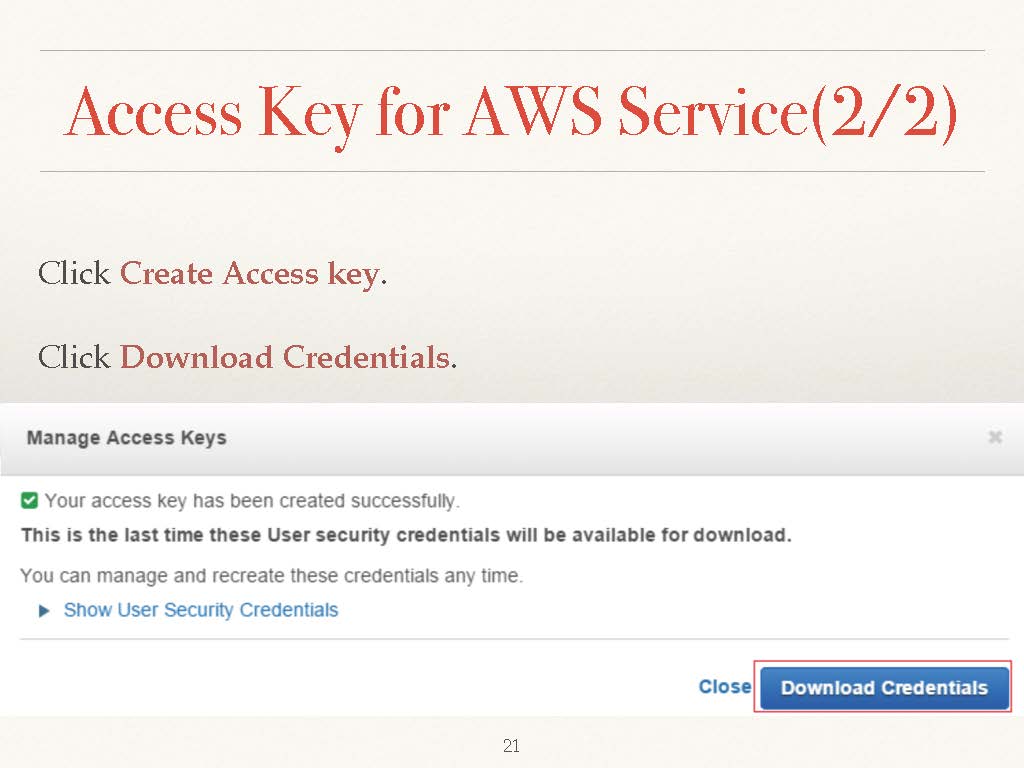Click the Manage Access Keys dialog title

(126, 438)
